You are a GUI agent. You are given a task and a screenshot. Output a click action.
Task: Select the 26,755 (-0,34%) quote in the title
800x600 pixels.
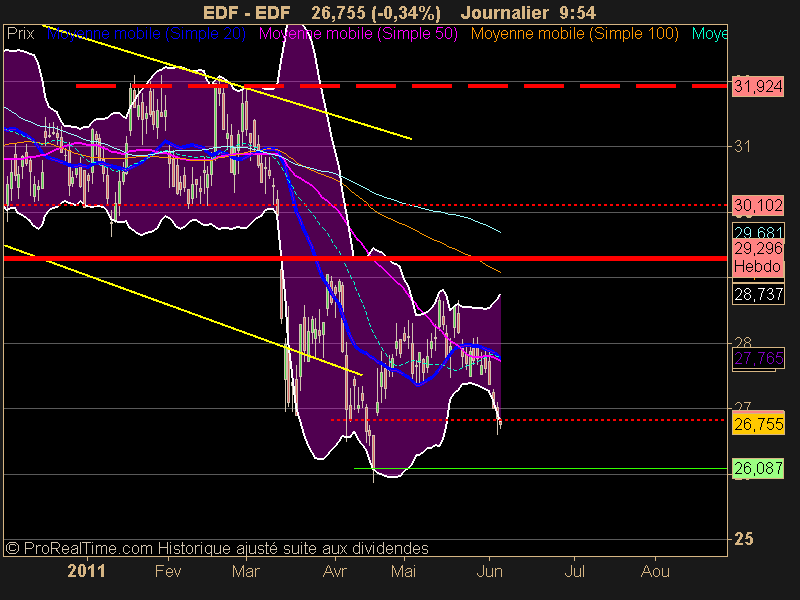click(376, 13)
